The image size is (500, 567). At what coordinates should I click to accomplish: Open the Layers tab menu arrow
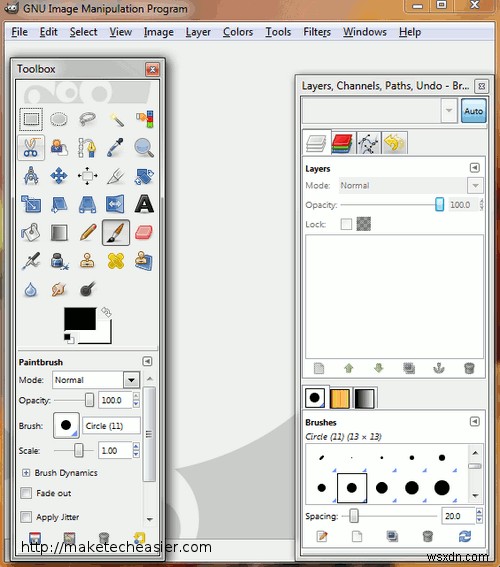[475, 168]
